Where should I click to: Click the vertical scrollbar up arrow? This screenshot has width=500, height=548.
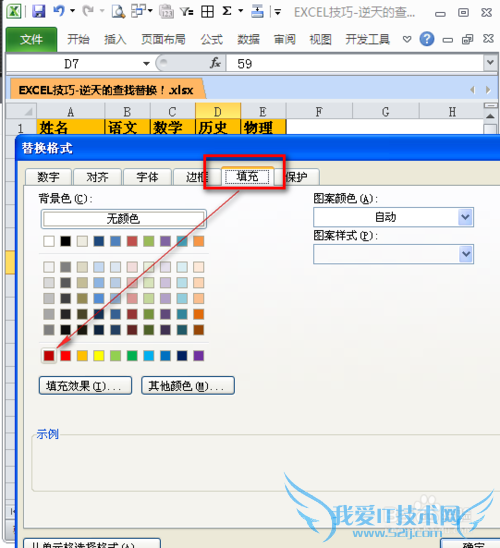(490, 116)
